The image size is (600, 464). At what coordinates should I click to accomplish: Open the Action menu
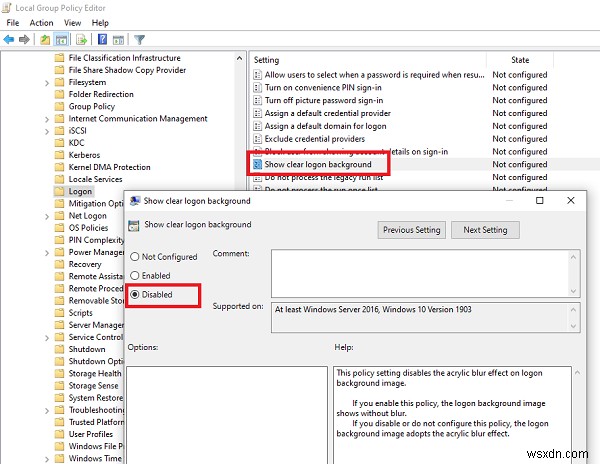pyautogui.click(x=41, y=23)
